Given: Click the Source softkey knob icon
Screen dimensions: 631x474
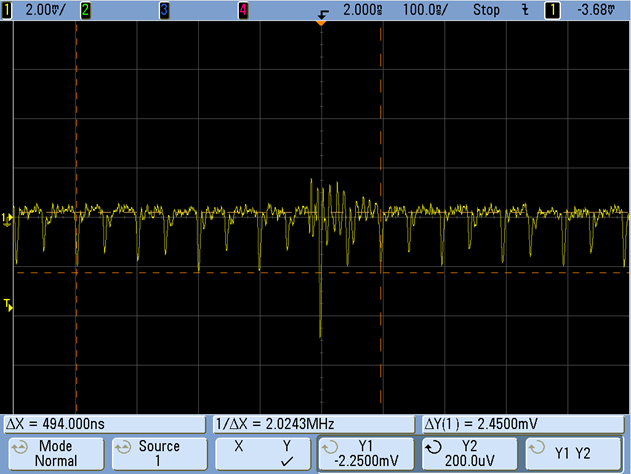Looking at the screenshot, I should click(x=123, y=447).
